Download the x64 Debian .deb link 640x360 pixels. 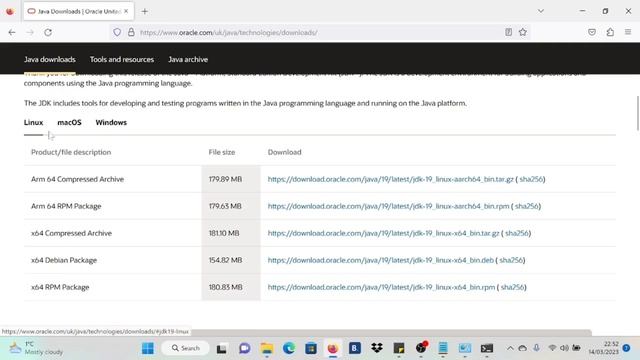point(380,260)
